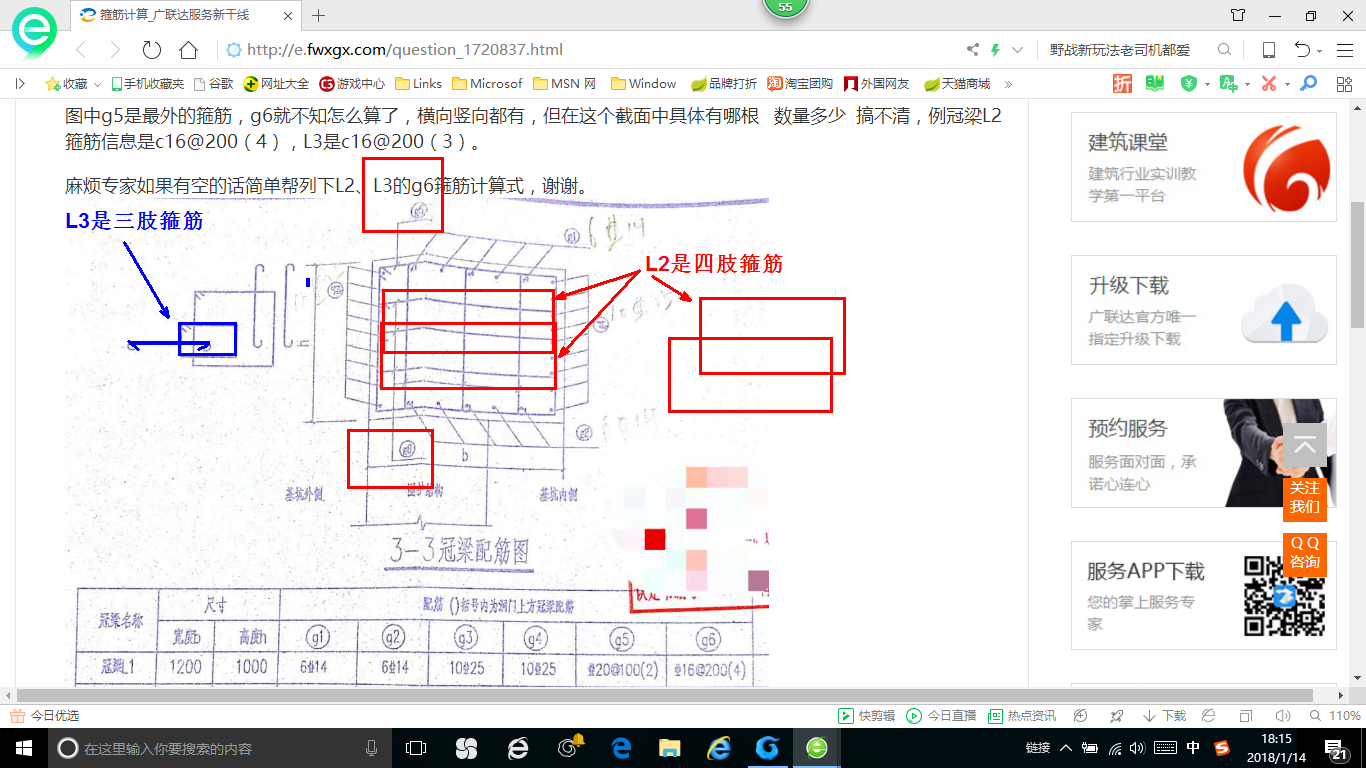The image size is (1366, 768).
Task: Click the orange 关注我们 button
Action: [1305, 498]
